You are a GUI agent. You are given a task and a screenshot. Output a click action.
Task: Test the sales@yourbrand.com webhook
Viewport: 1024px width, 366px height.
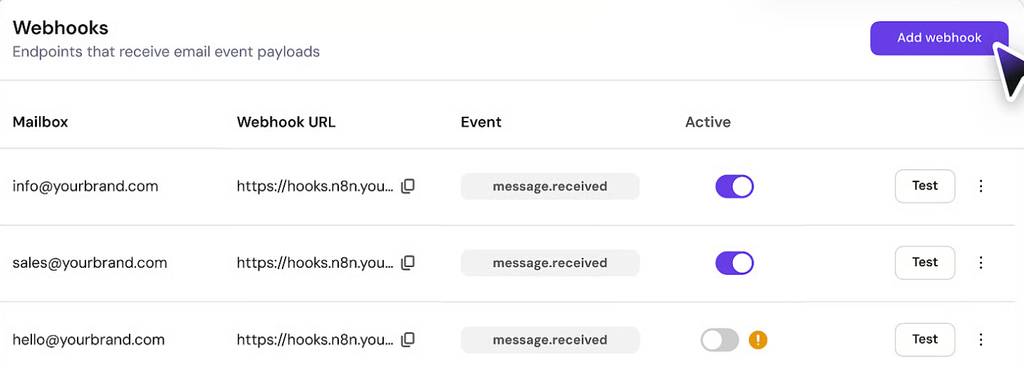click(925, 263)
